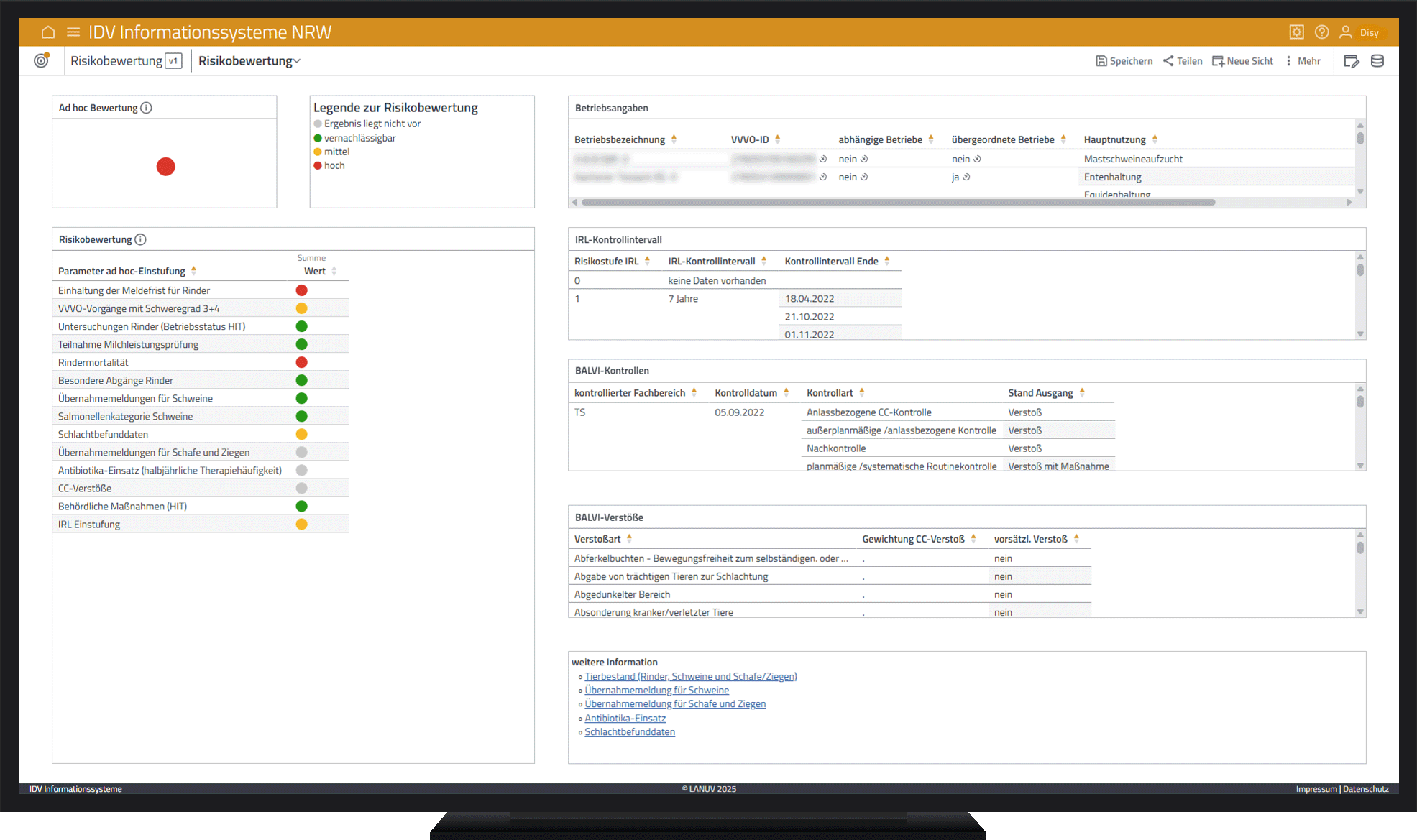Open the Mehr overflow menu
Screen dimensions: 1417x840
click(x=1303, y=61)
